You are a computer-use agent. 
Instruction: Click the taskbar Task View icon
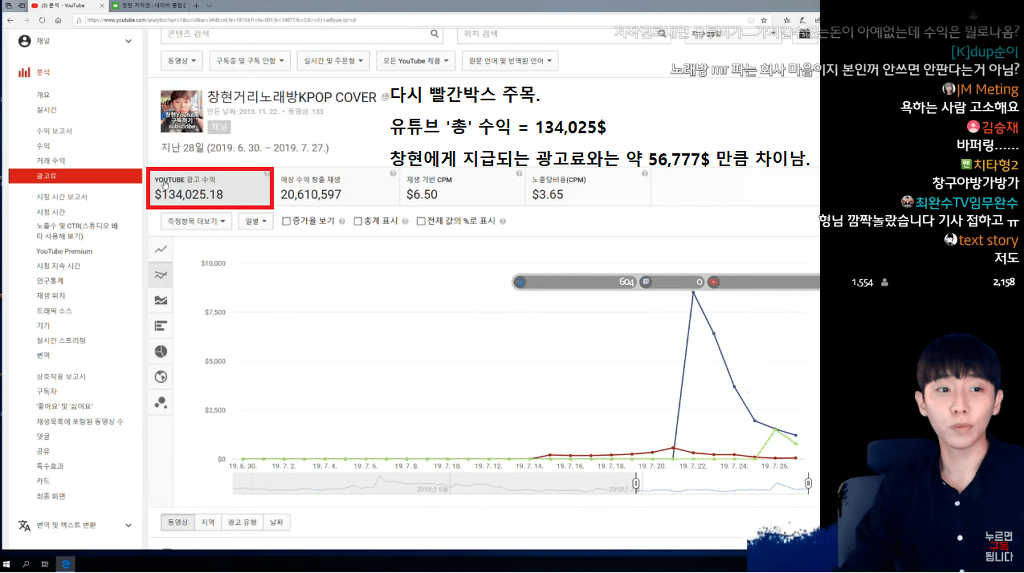coord(45,564)
